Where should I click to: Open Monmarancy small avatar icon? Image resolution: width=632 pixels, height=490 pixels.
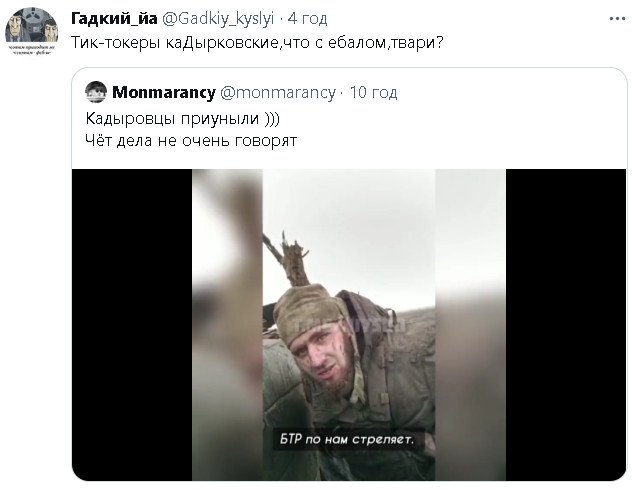96,92
